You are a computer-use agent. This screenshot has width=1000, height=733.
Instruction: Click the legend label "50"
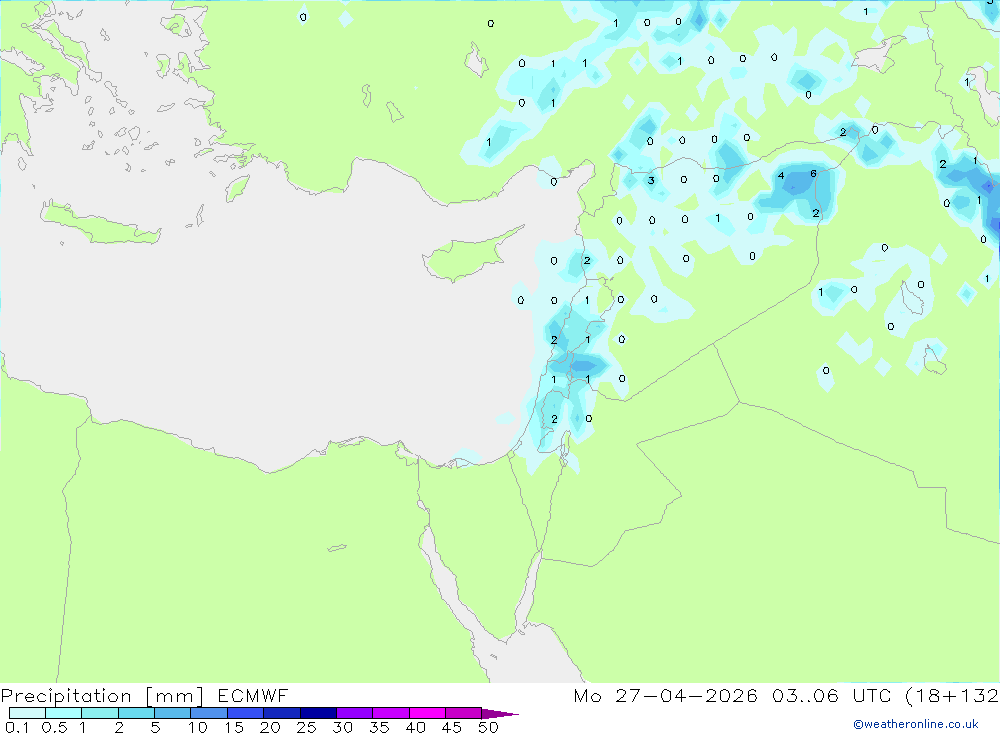[489, 727]
